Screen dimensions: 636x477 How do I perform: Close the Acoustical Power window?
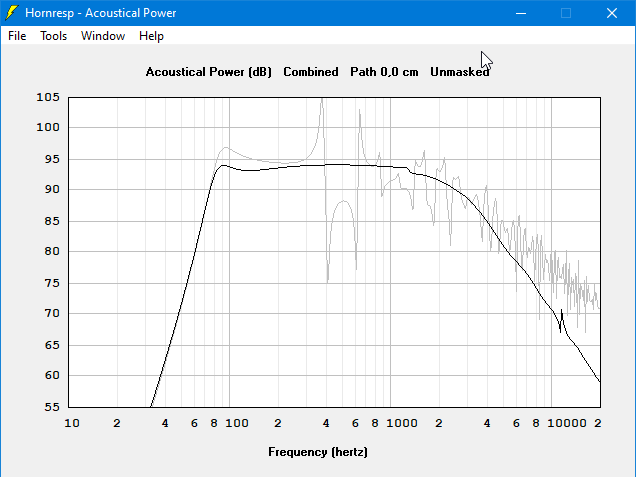point(612,13)
